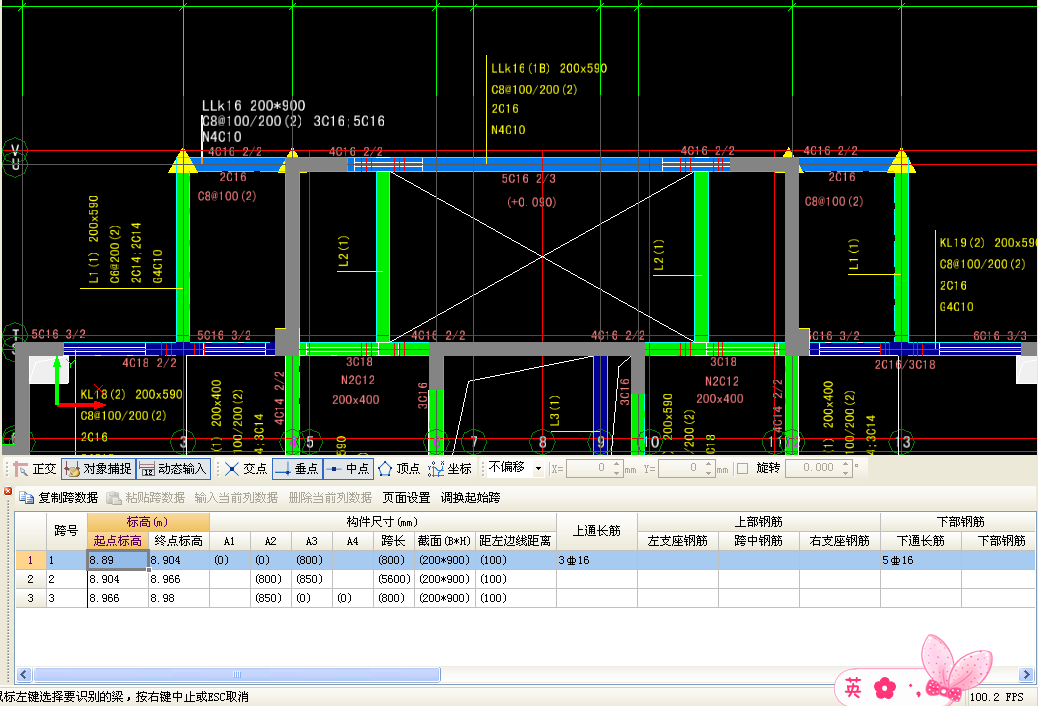Click the 截面(B*H) column header
Image resolution: width=1038 pixels, height=706 pixels.
[x=444, y=541]
